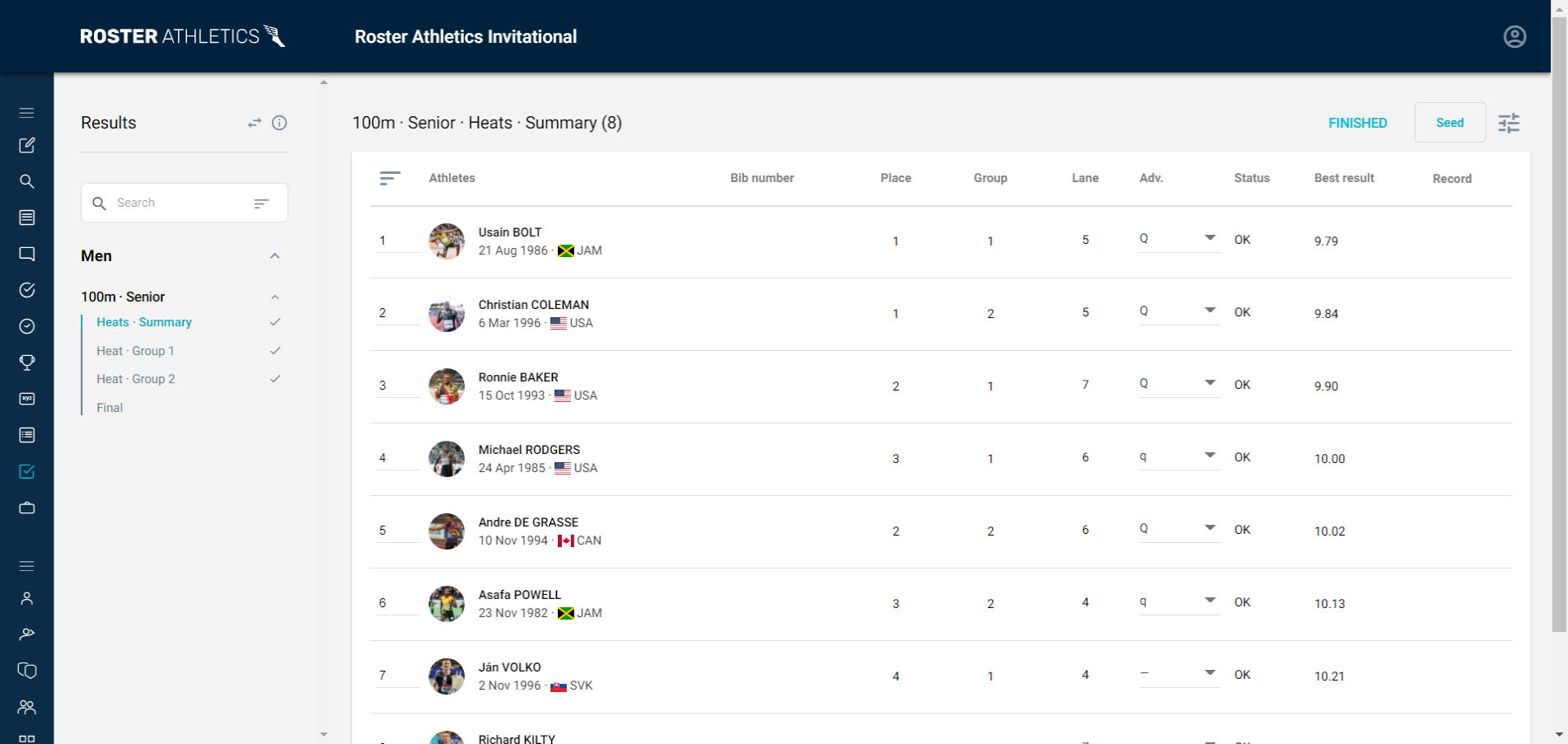The height and width of the screenshot is (744, 1568).
Task: Select the trophy results icon in the sidebar
Action: (x=27, y=363)
